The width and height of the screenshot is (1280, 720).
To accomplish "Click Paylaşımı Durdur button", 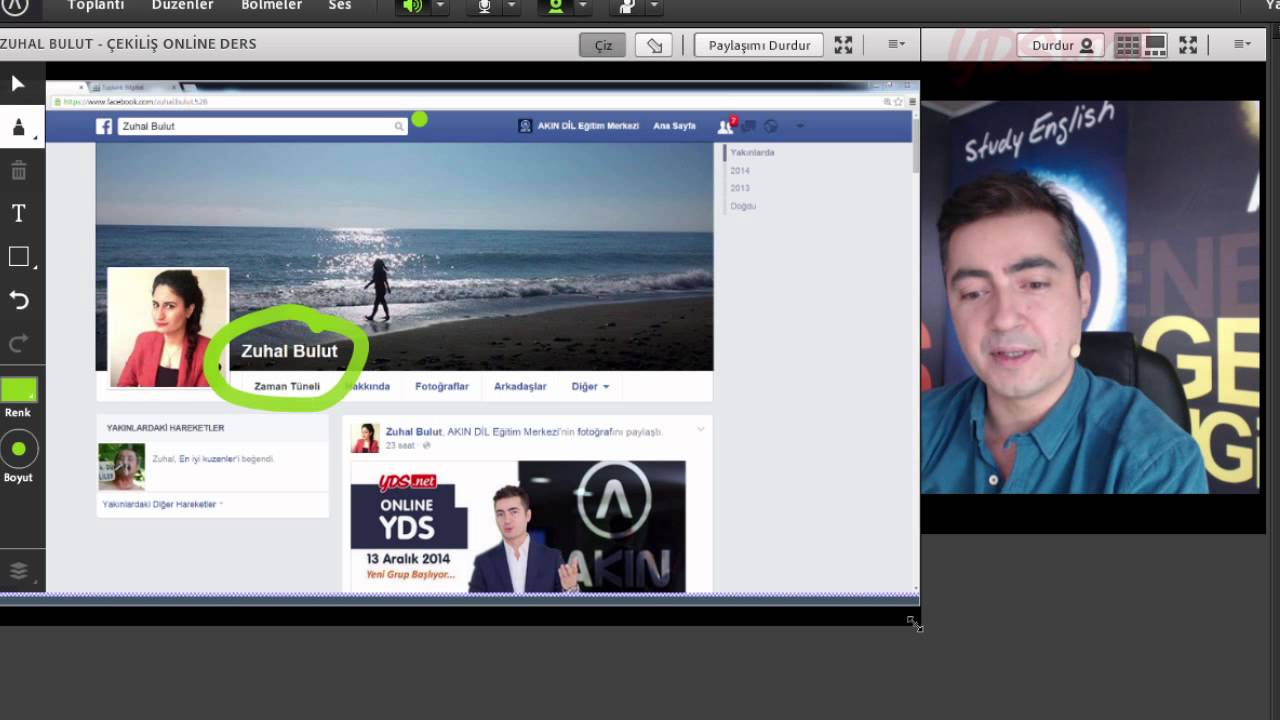I will click(x=759, y=45).
